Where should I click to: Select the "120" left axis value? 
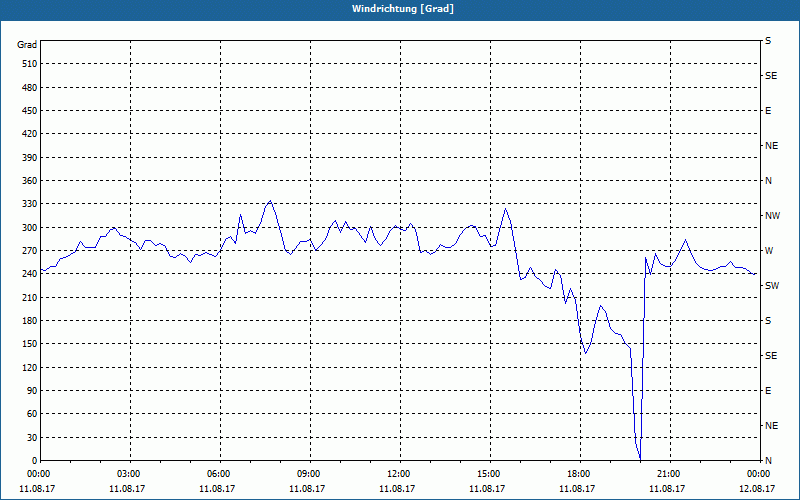click(x=30, y=367)
